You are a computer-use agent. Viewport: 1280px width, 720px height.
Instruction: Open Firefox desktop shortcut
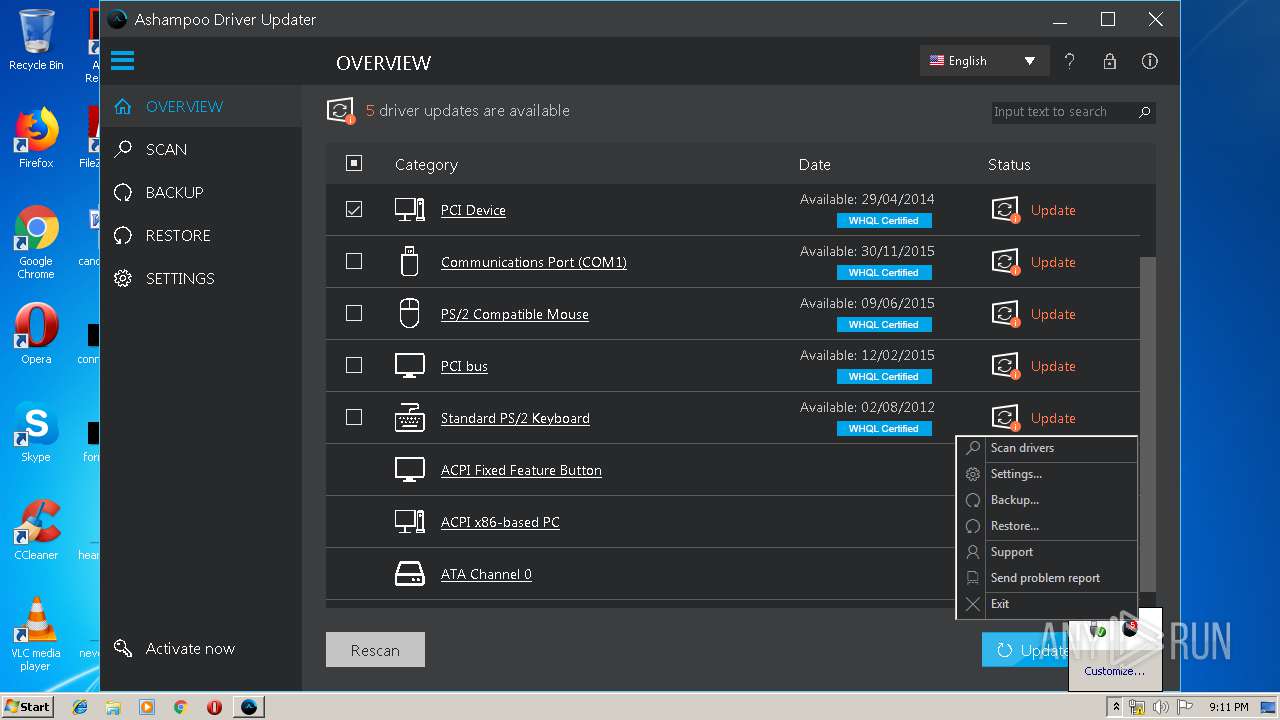click(36, 138)
